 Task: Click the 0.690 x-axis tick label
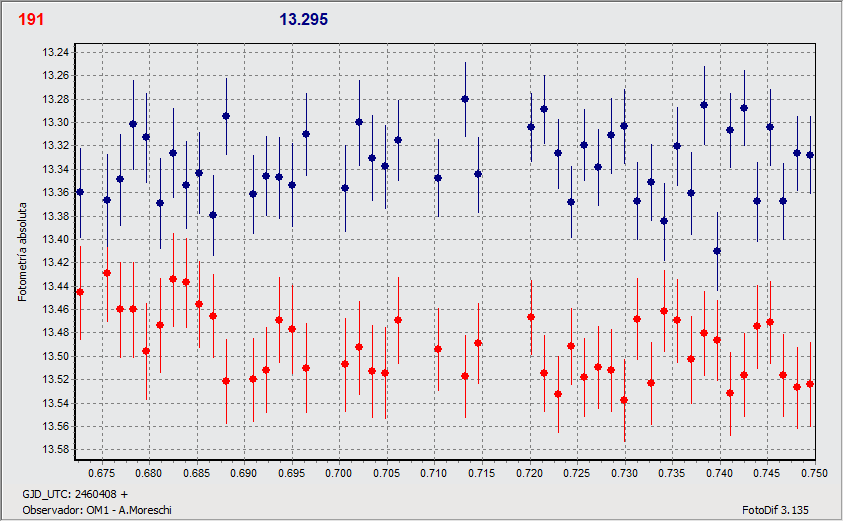point(244,474)
